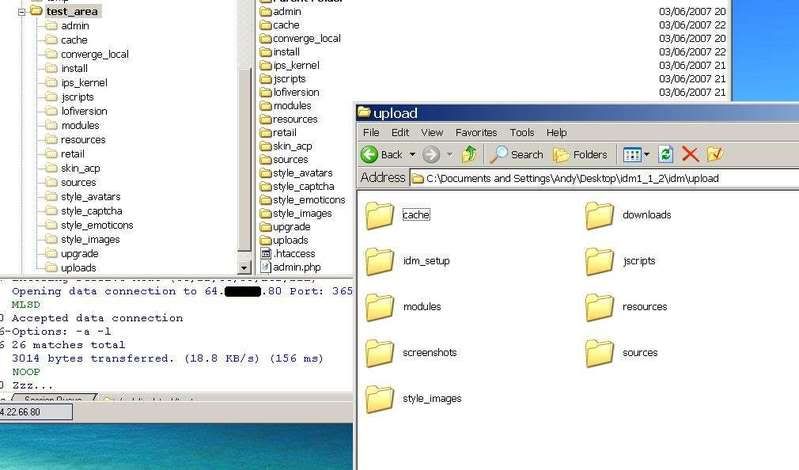Click the red X delete toolbar icon
This screenshot has width=799, height=470.
690,154
